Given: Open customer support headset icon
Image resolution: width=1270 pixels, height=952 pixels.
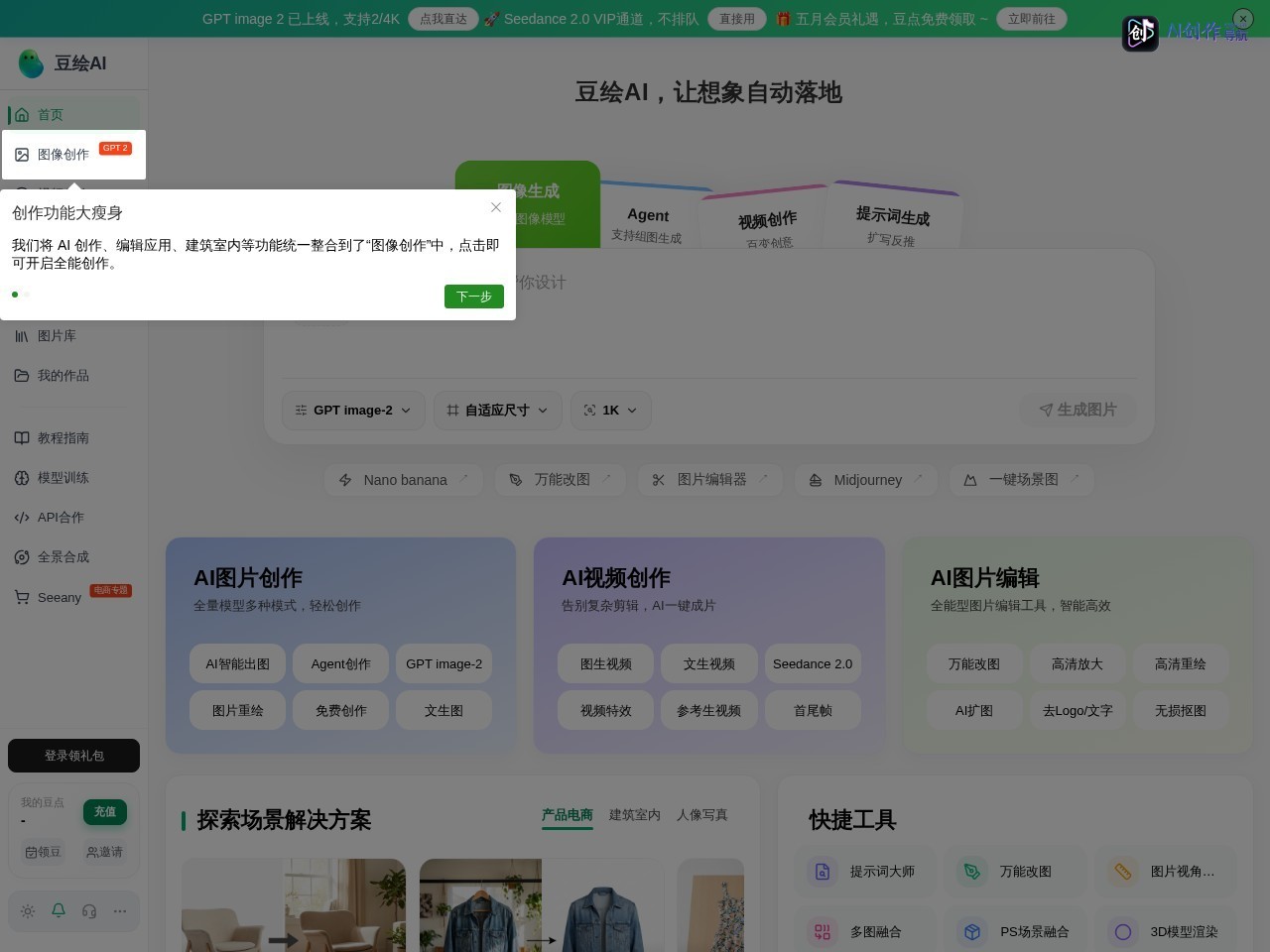Looking at the screenshot, I should pyautogui.click(x=89, y=911).
